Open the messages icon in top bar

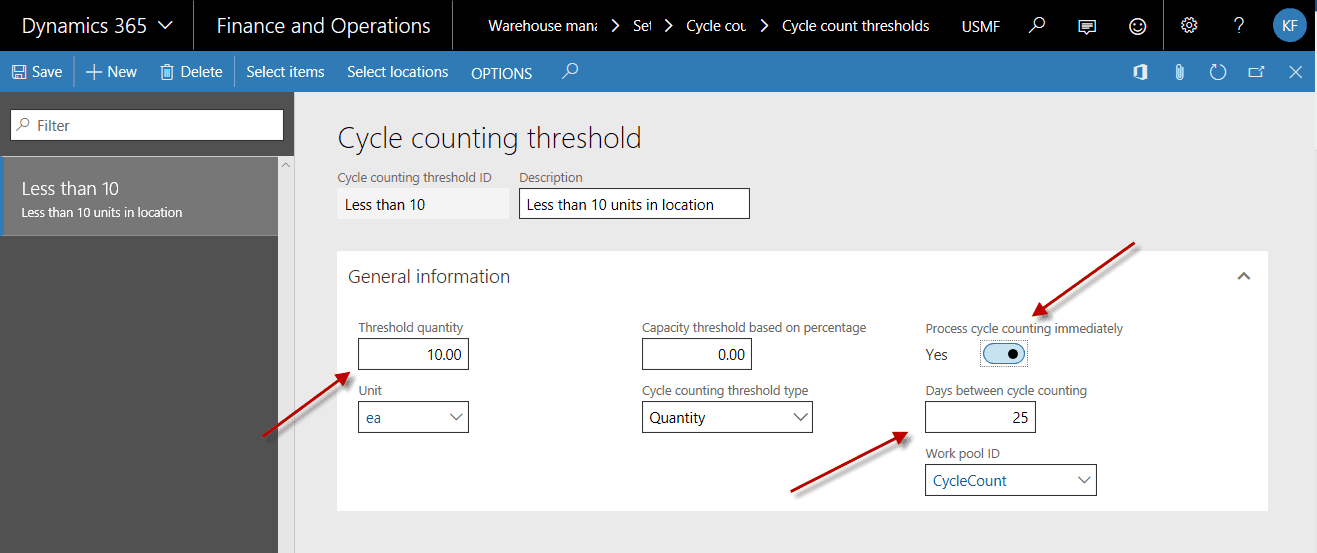coord(1087,27)
